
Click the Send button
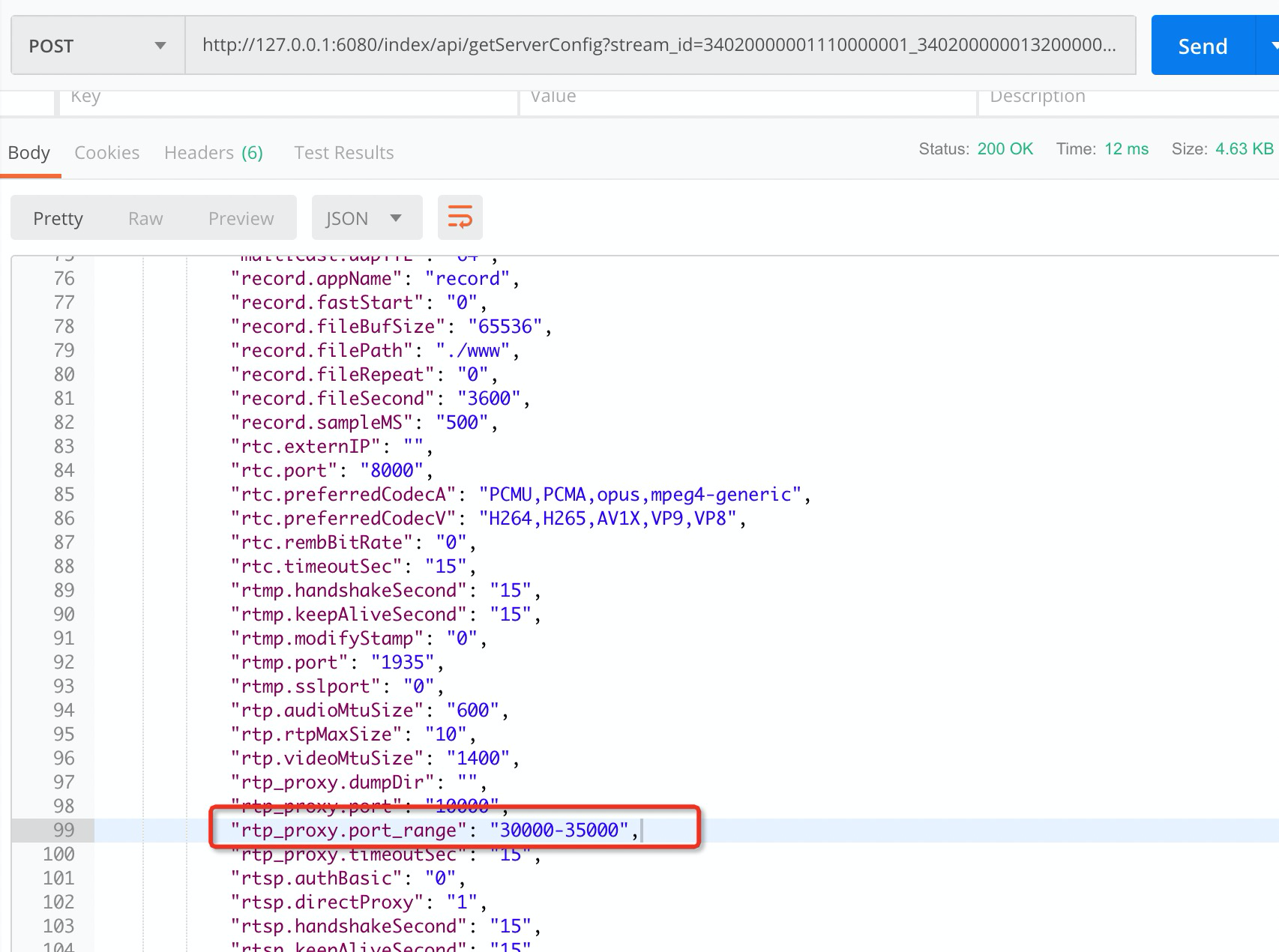[1203, 45]
